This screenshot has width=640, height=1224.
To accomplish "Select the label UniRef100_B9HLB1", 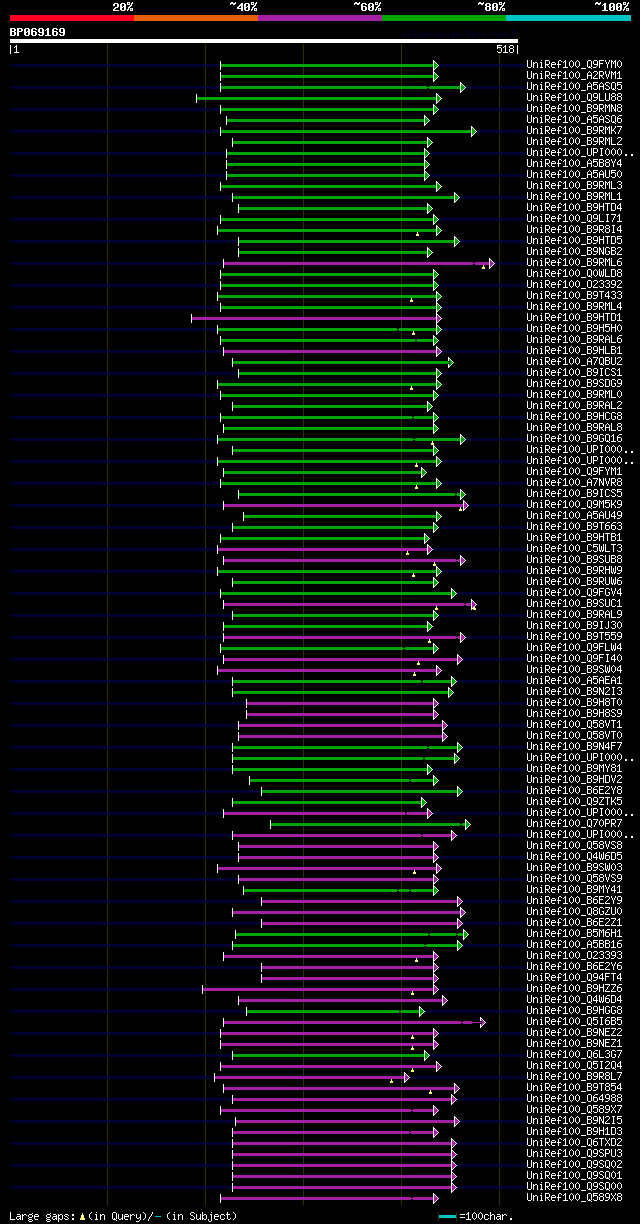I will 574,350.
